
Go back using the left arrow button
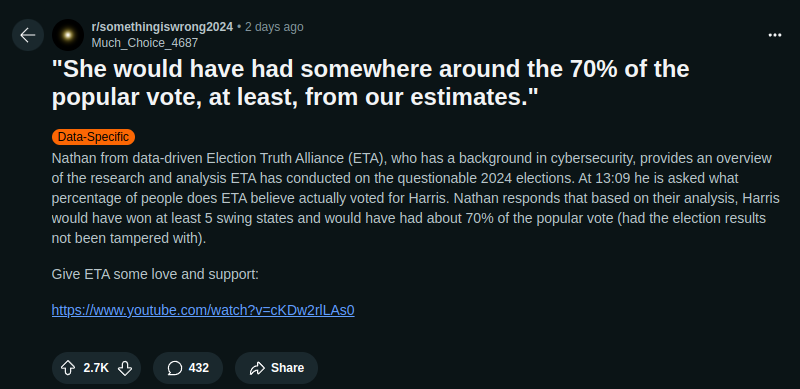(28, 35)
